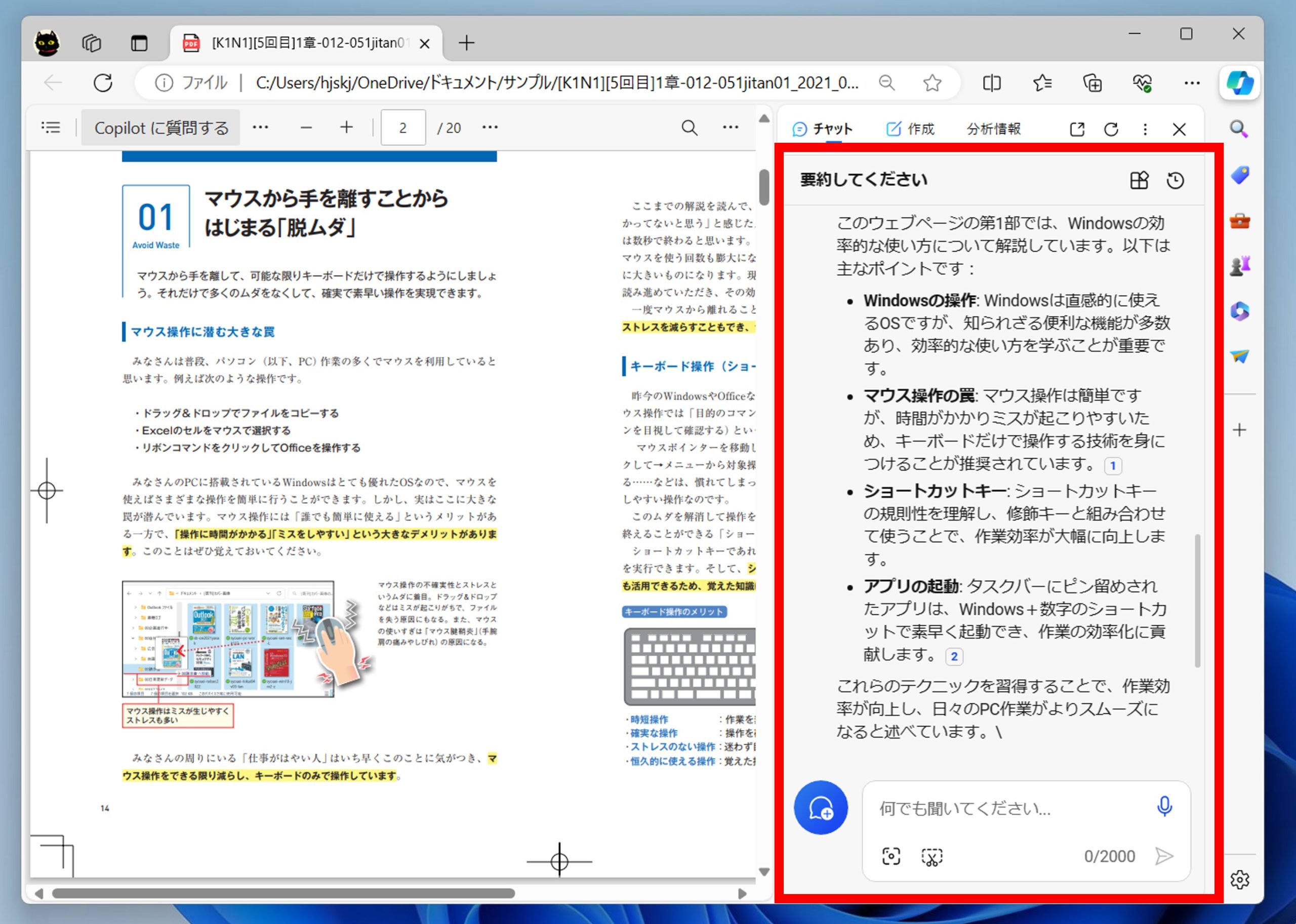Image resolution: width=1296 pixels, height=924 pixels.
Task: Open the sidebar Shopping tag icon
Action: tap(1240, 175)
